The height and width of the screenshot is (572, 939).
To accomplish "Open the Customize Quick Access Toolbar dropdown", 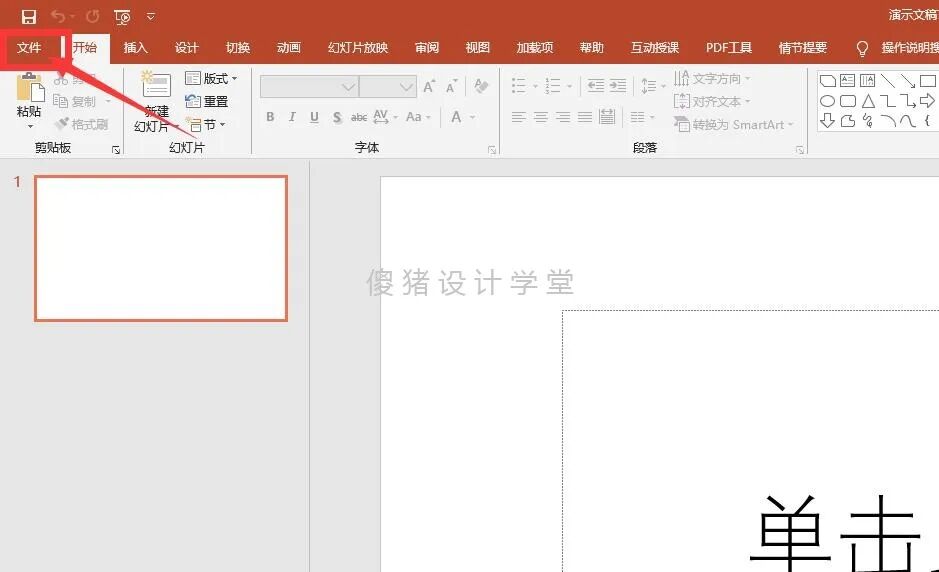I will 151,16.
